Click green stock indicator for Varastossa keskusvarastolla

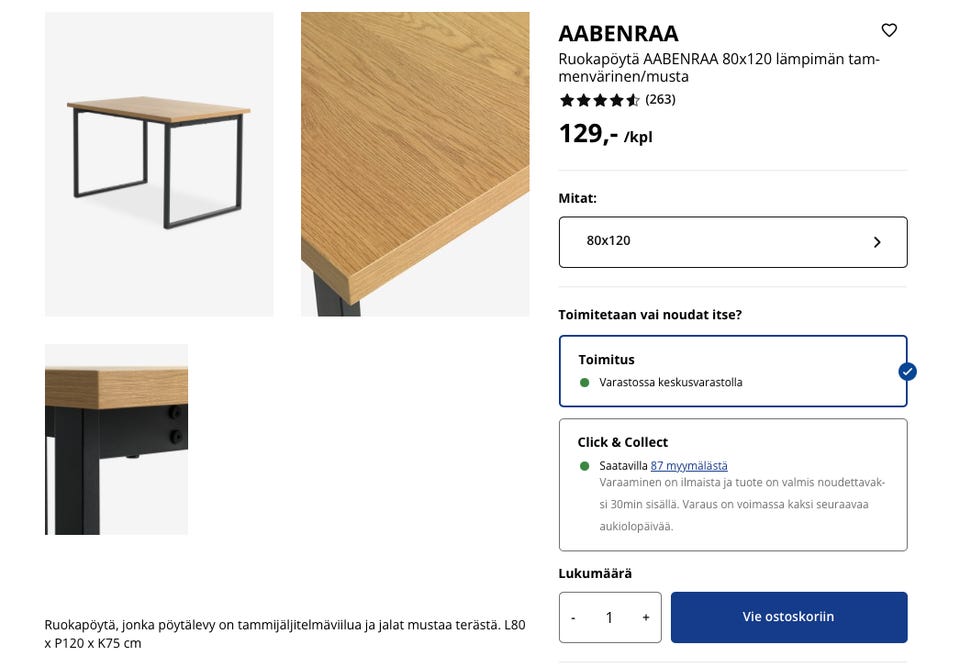585,382
